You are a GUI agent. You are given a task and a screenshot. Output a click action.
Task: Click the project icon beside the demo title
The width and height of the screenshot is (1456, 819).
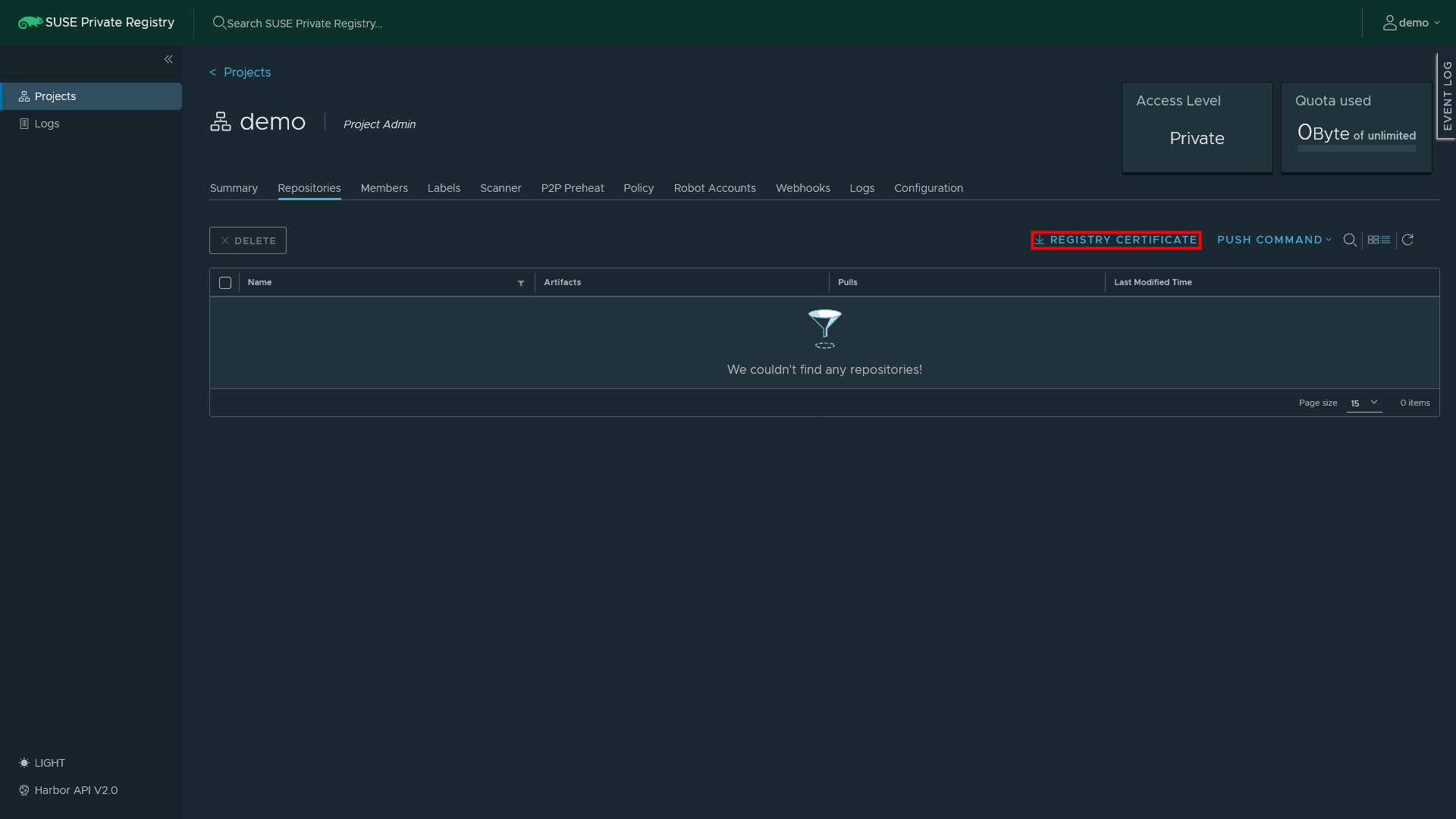[221, 121]
